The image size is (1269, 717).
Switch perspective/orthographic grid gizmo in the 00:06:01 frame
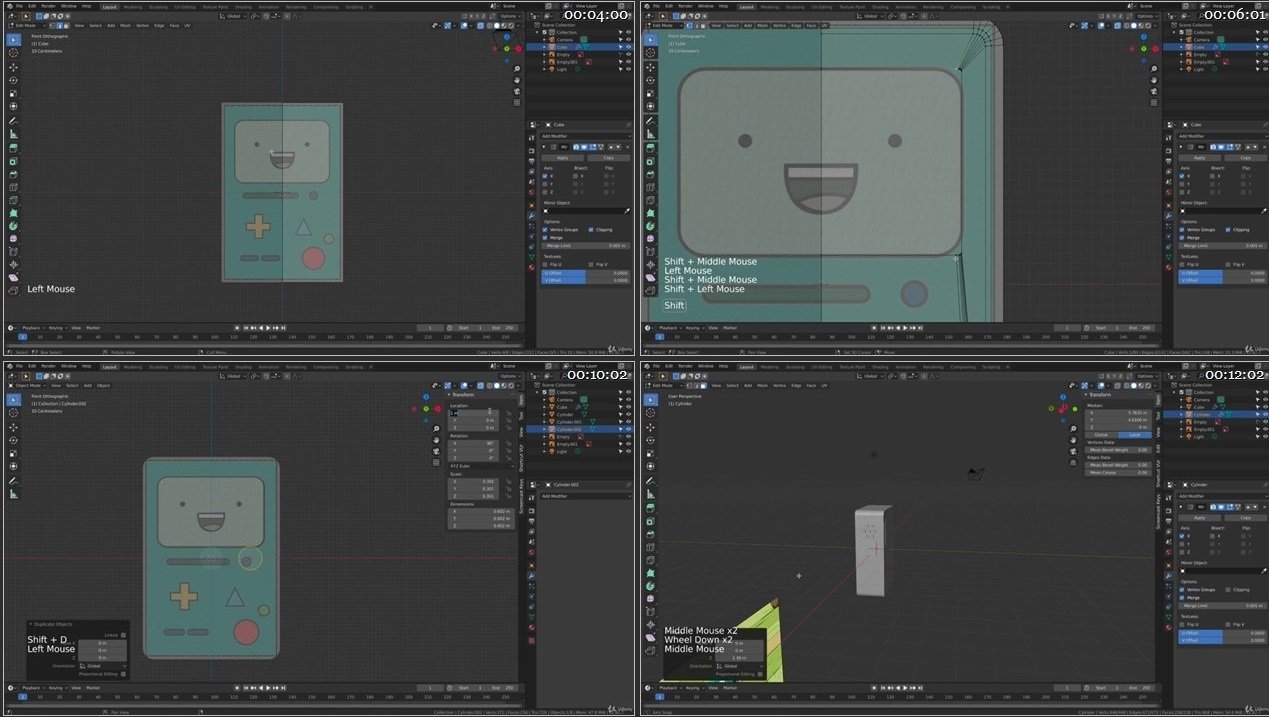coord(1152,102)
